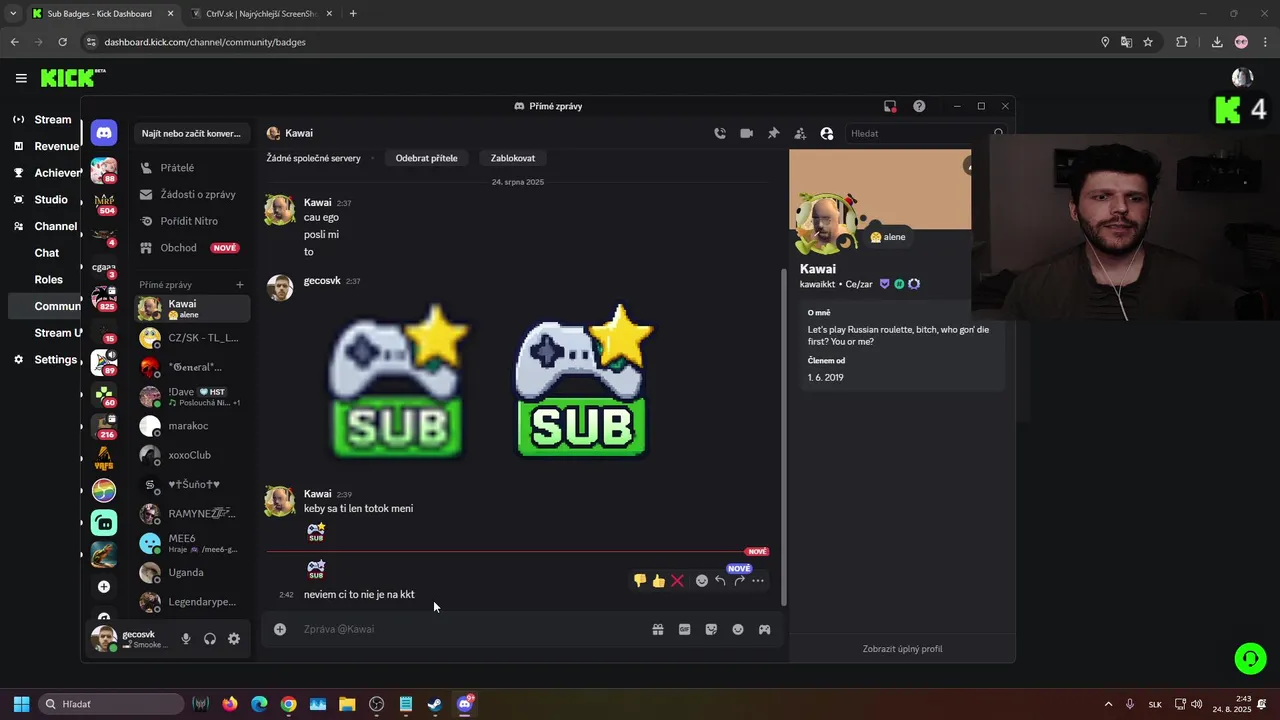Open Firefox from the taskbar
1280x720 pixels.
click(x=230, y=704)
